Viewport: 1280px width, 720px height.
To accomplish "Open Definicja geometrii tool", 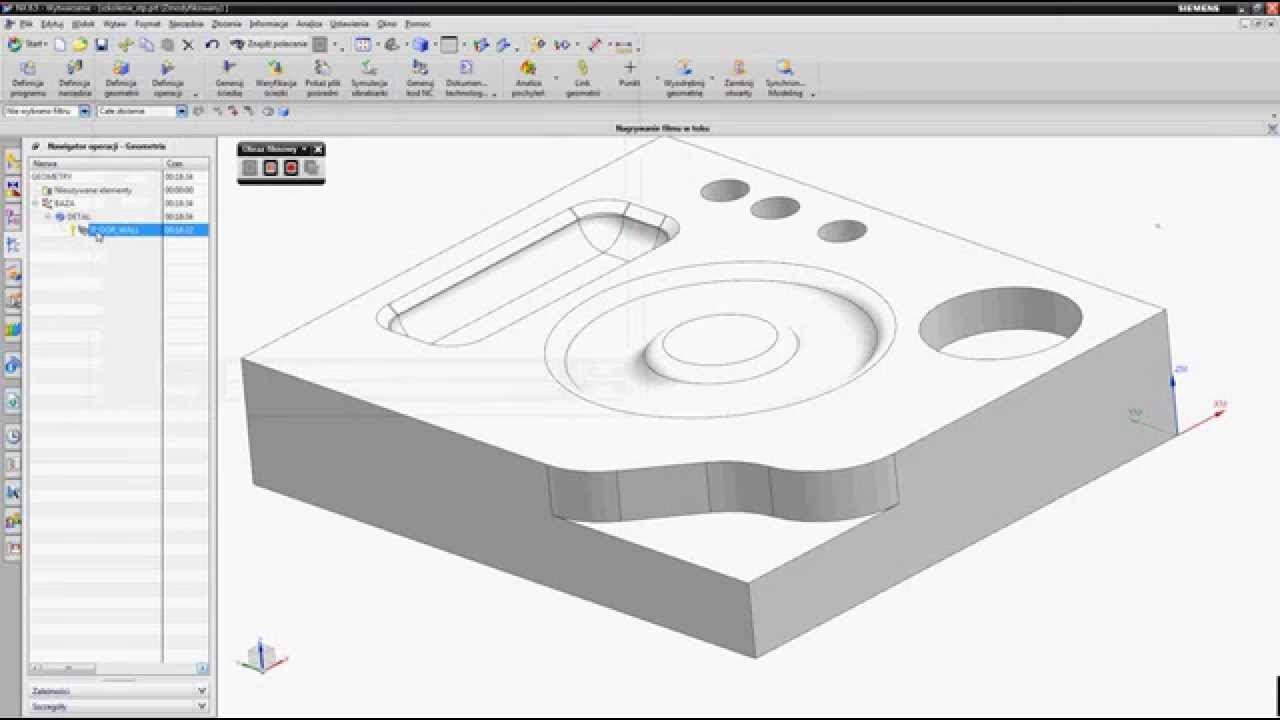I will pos(121,78).
